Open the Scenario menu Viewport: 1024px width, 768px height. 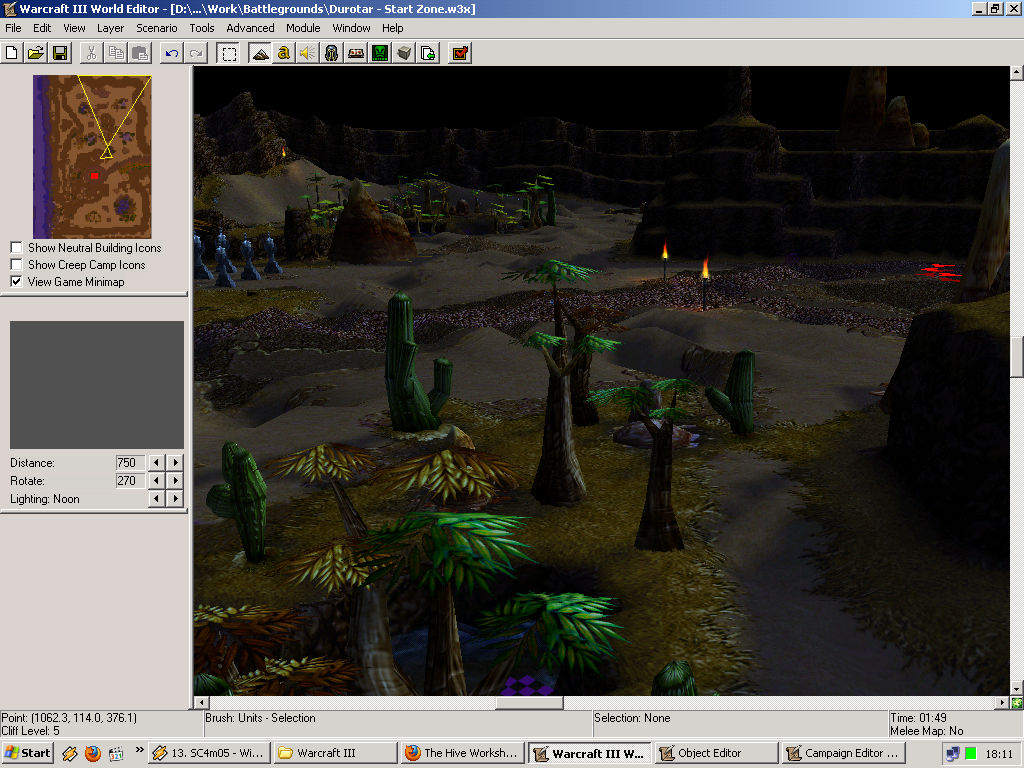[157, 28]
